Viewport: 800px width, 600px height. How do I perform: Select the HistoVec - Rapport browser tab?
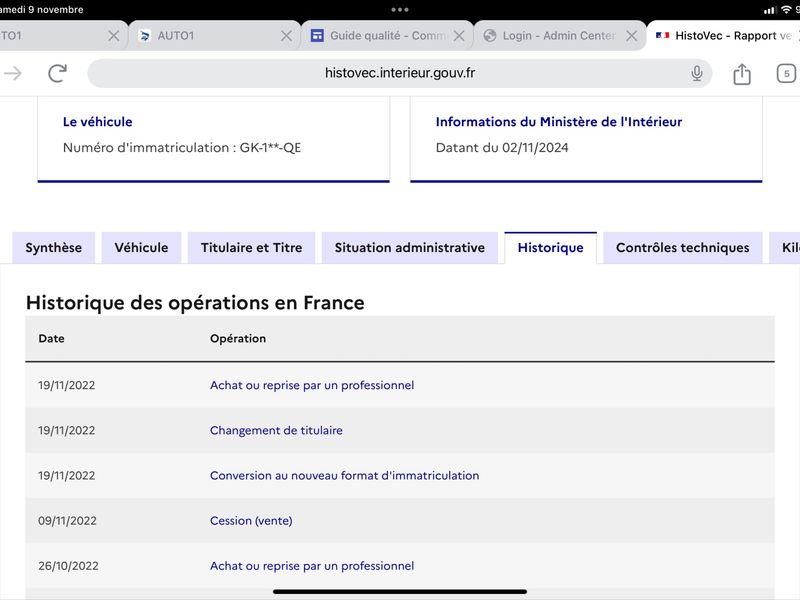pos(724,36)
